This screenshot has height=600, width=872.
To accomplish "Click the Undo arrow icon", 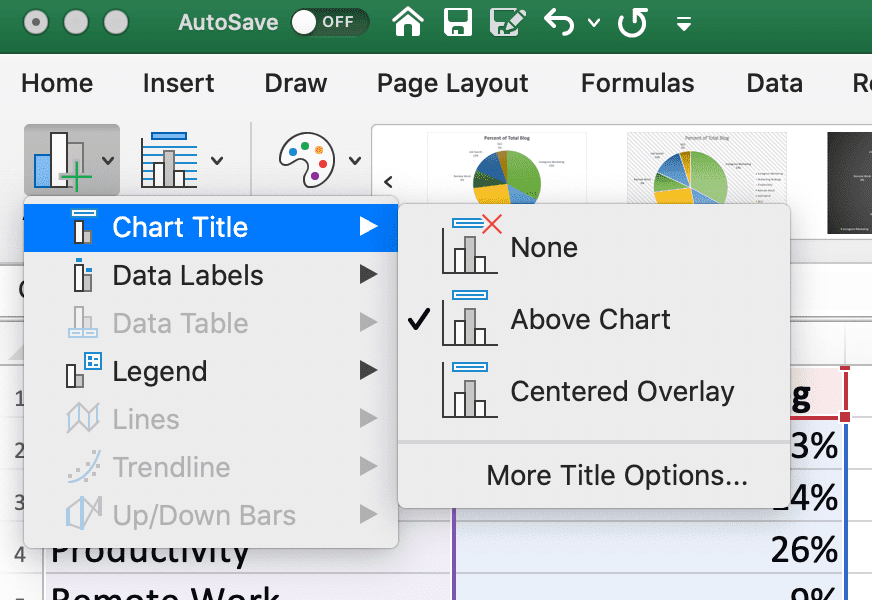I will tap(558, 22).
